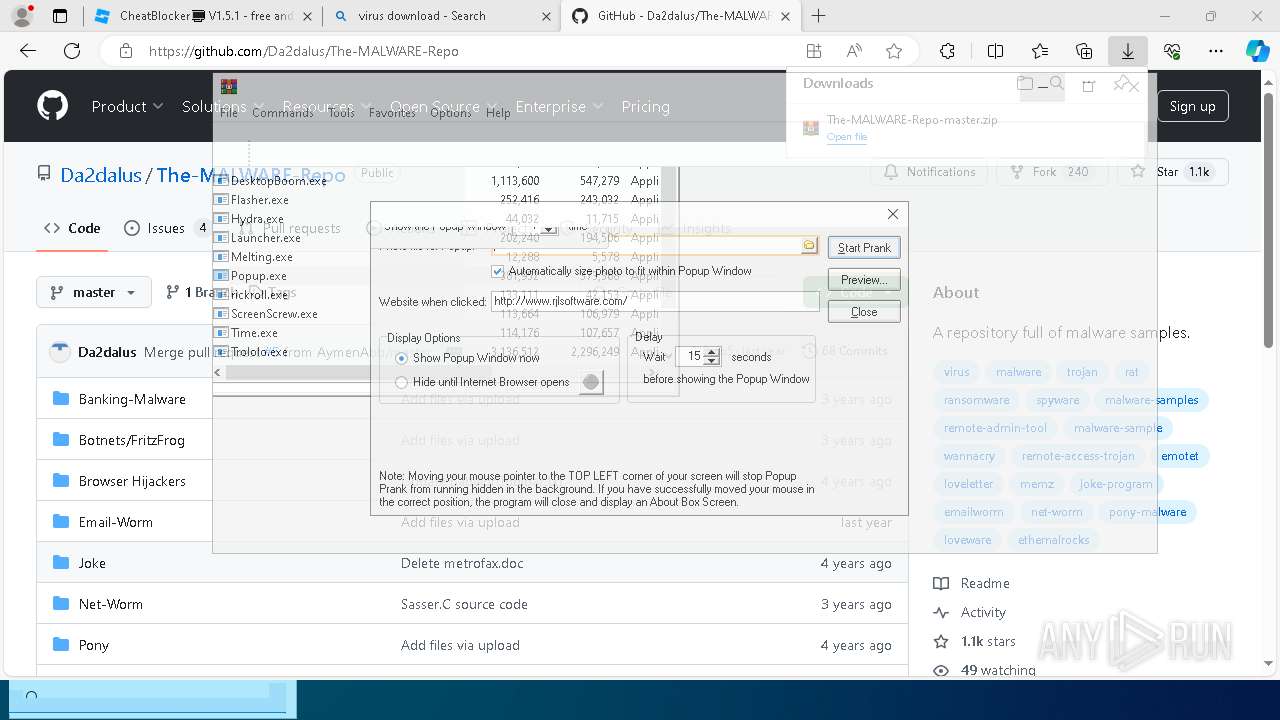
Task: Click the Edge address bar URL
Action: point(304,51)
